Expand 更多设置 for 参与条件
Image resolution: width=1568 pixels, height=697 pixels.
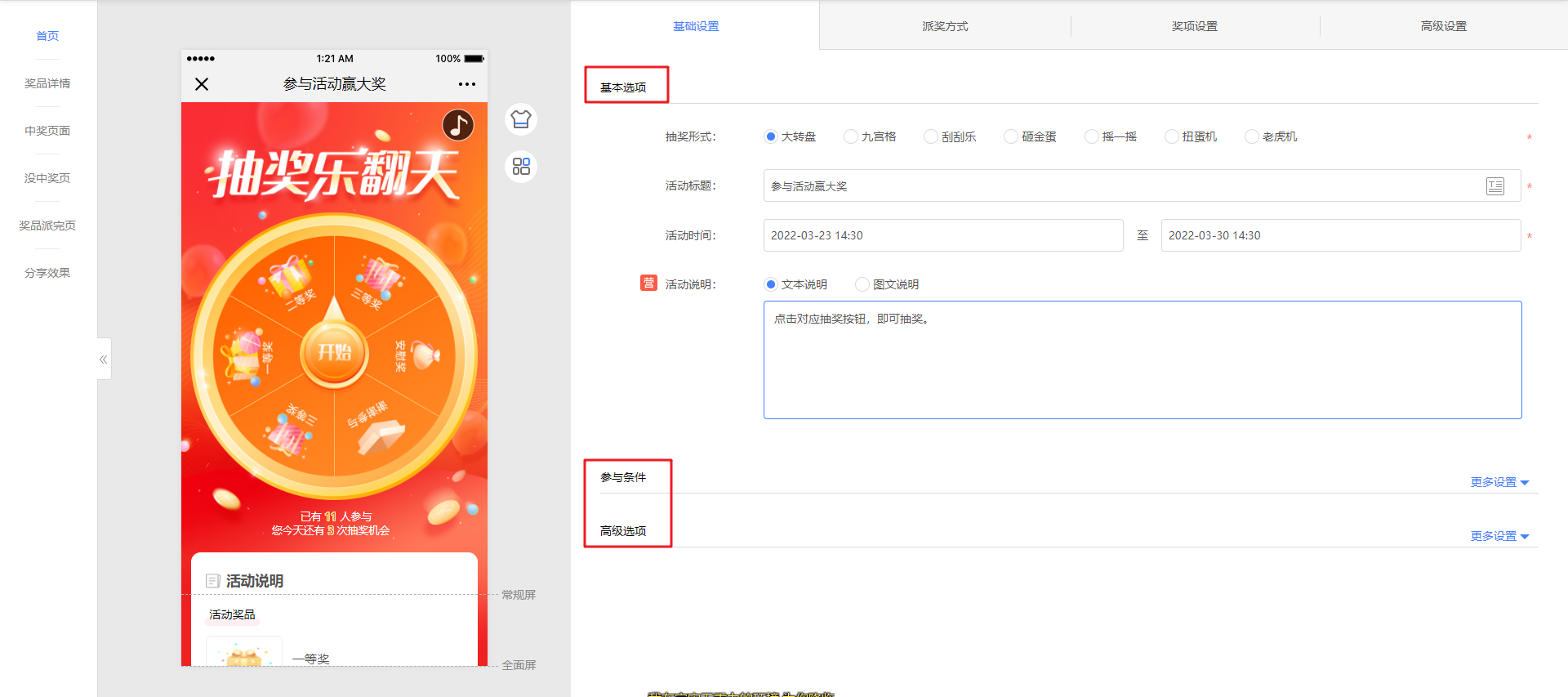click(x=1499, y=482)
